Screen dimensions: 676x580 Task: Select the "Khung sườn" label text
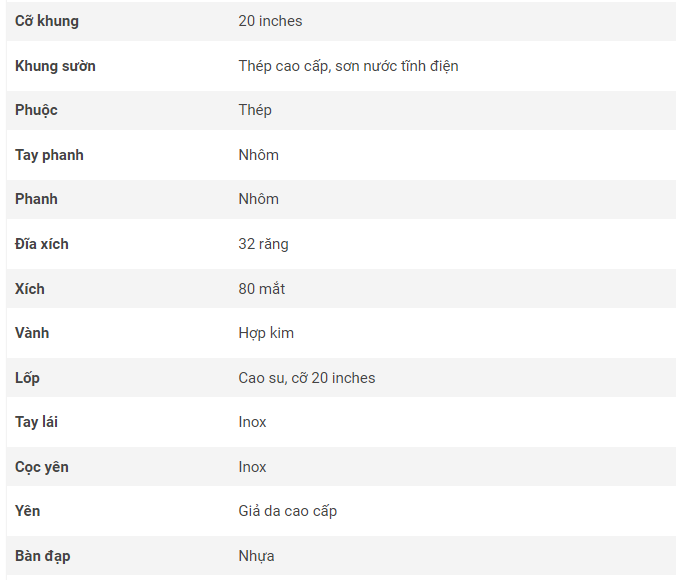[x=55, y=66]
